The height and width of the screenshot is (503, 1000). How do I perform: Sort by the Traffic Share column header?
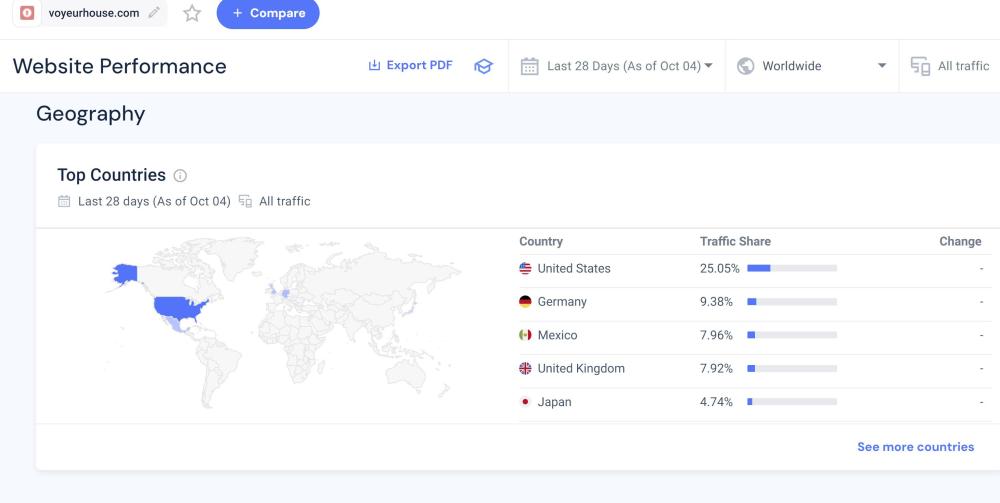[x=735, y=241]
